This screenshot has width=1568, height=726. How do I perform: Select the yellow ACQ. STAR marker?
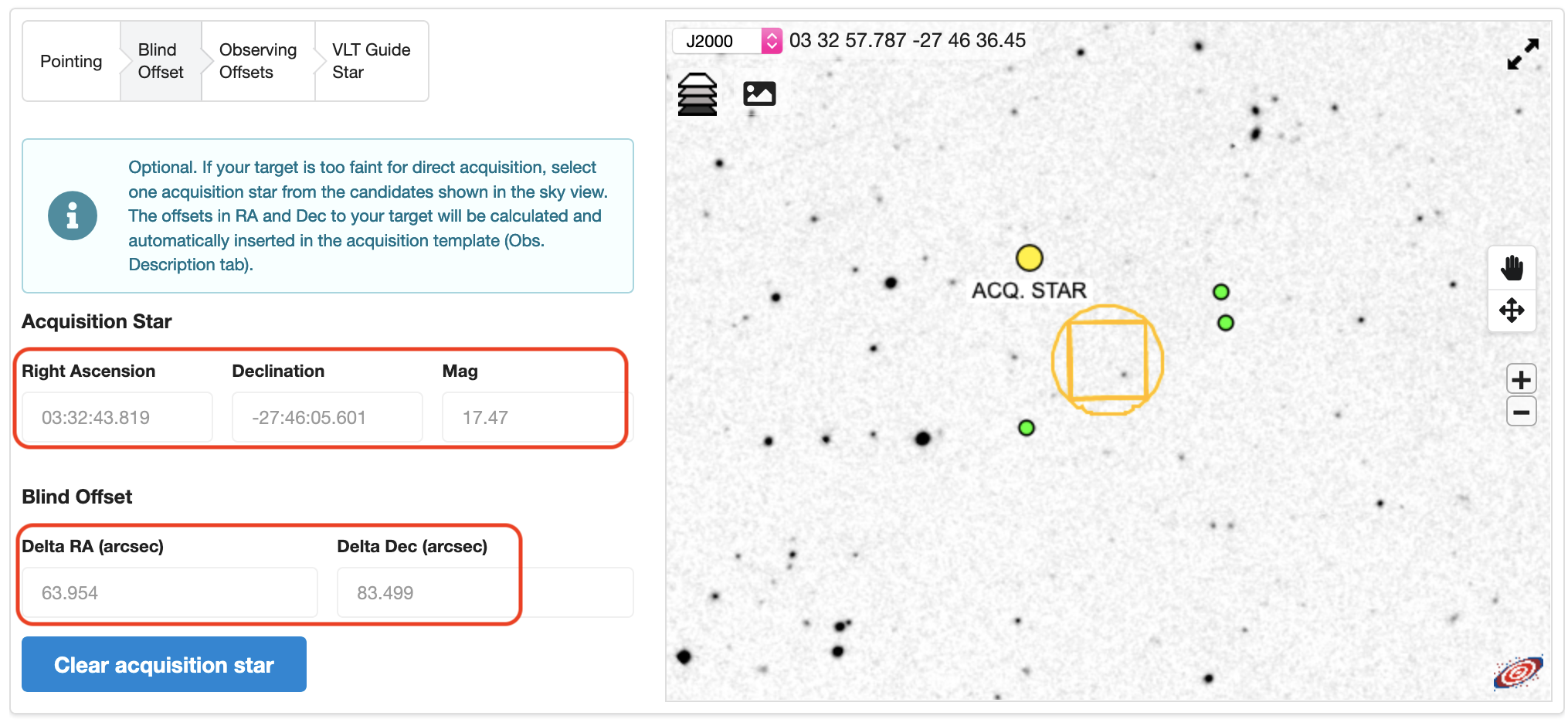[1029, 258]
